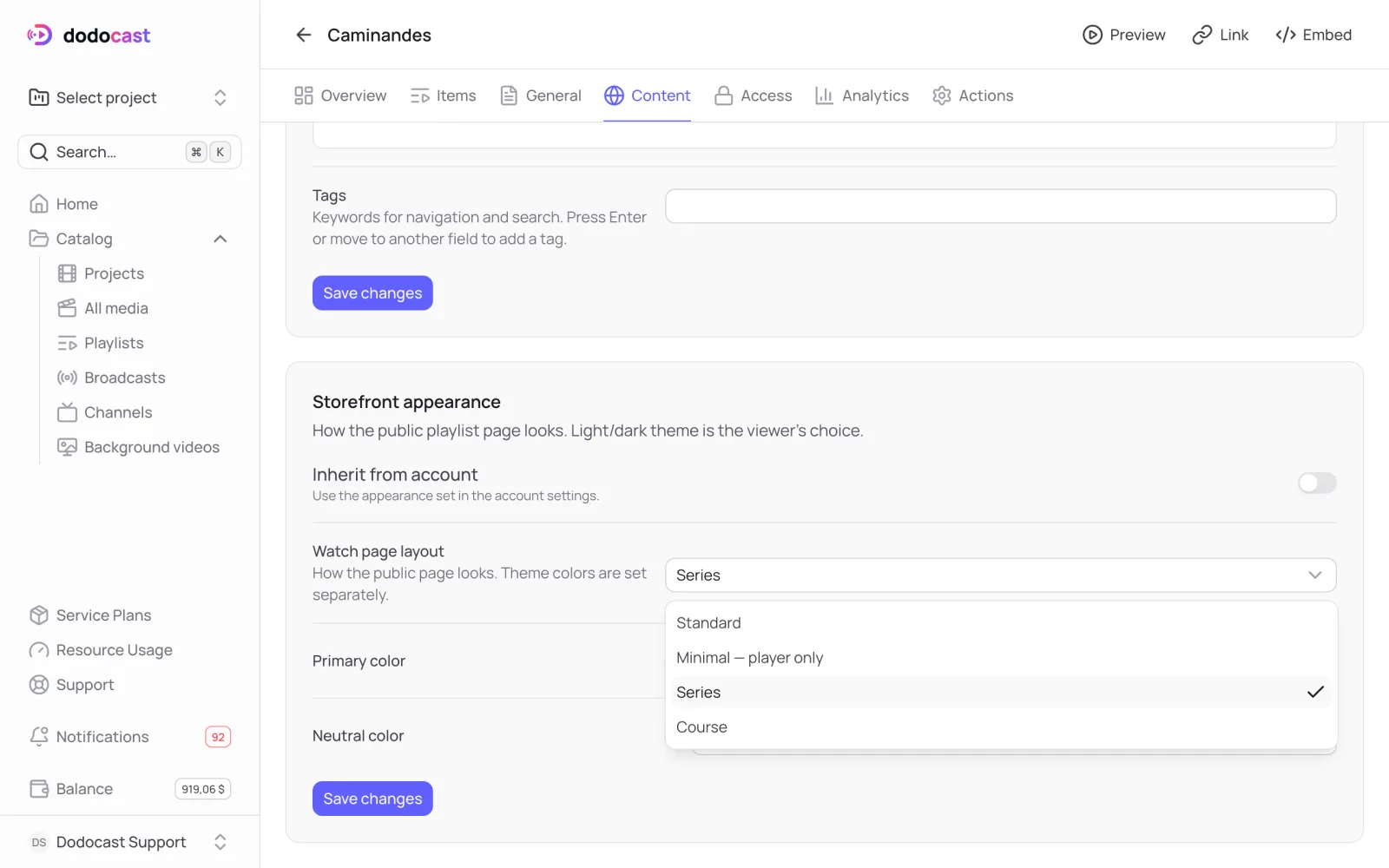Choose Minimal — player only option
1389x868 pixels.
click(1001, 658)
